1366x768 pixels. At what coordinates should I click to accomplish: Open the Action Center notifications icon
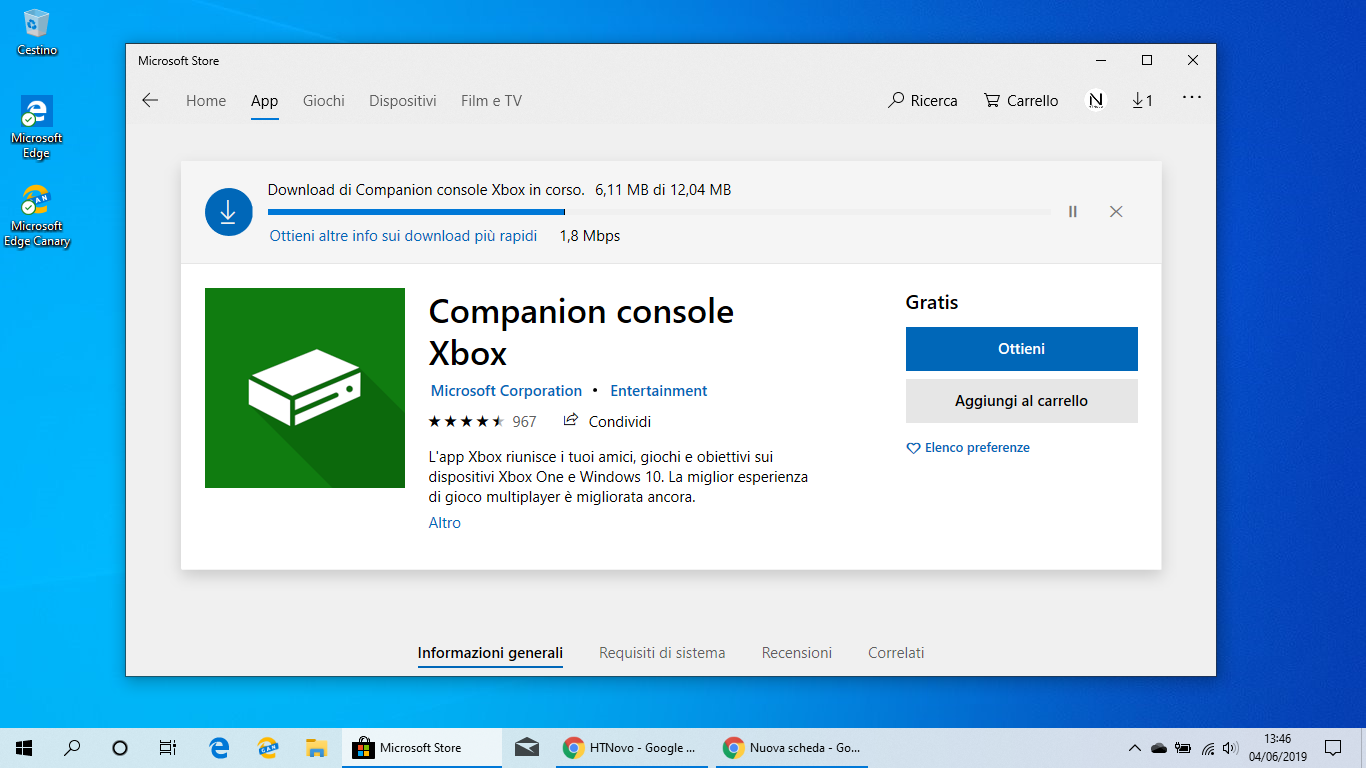(x=1332, y=747)
